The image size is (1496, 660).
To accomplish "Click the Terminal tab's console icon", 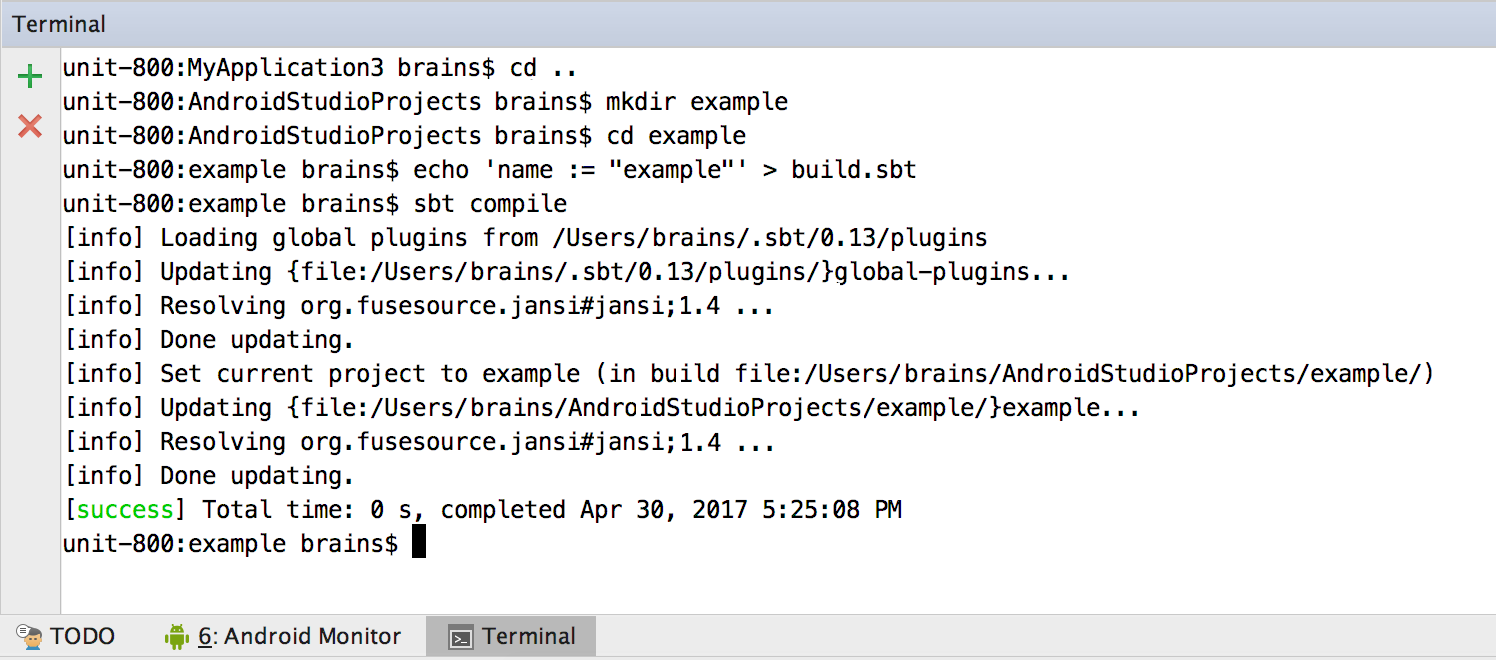I will [463, 636].
